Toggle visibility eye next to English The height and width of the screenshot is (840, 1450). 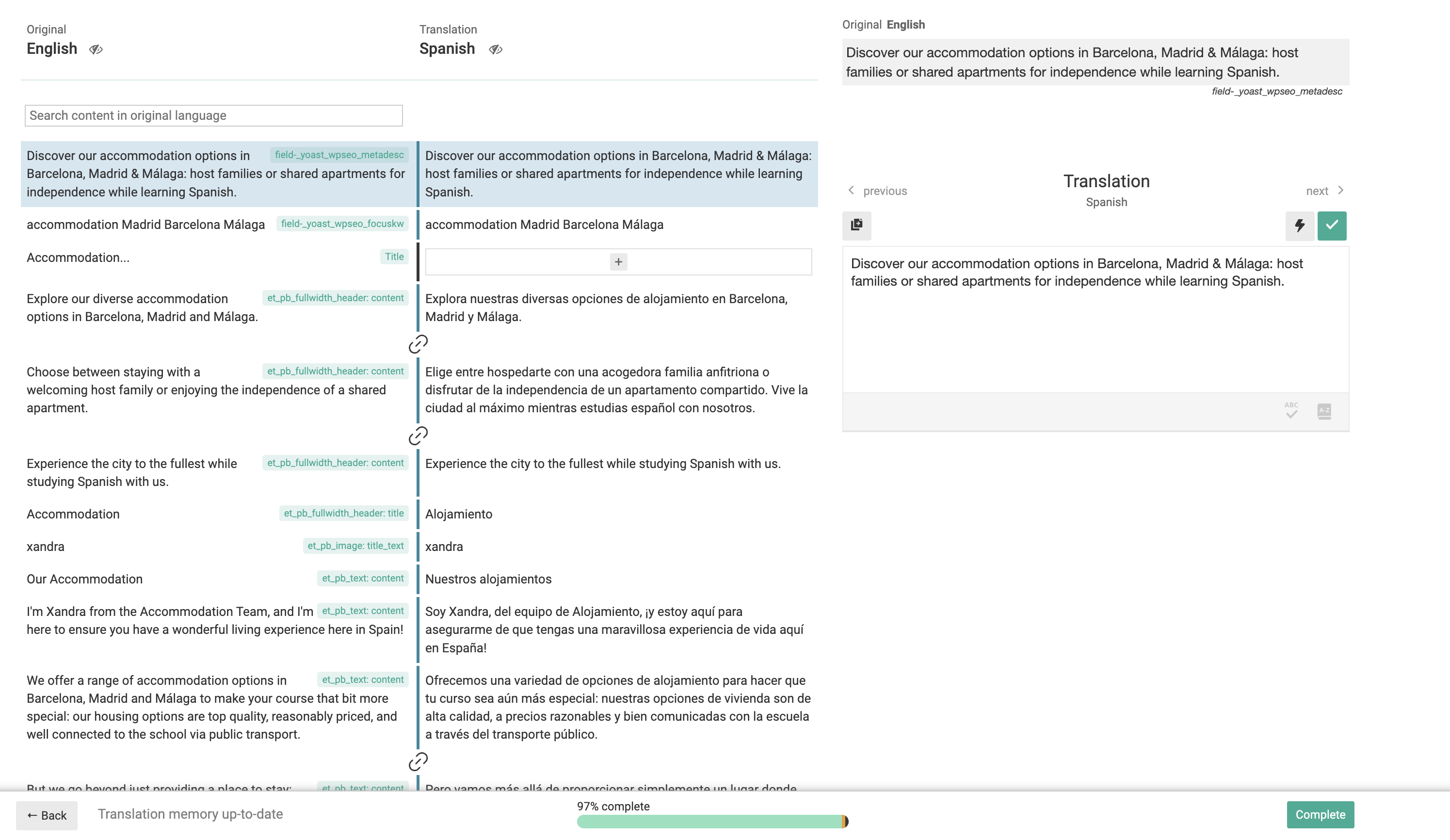click(96, 49)
